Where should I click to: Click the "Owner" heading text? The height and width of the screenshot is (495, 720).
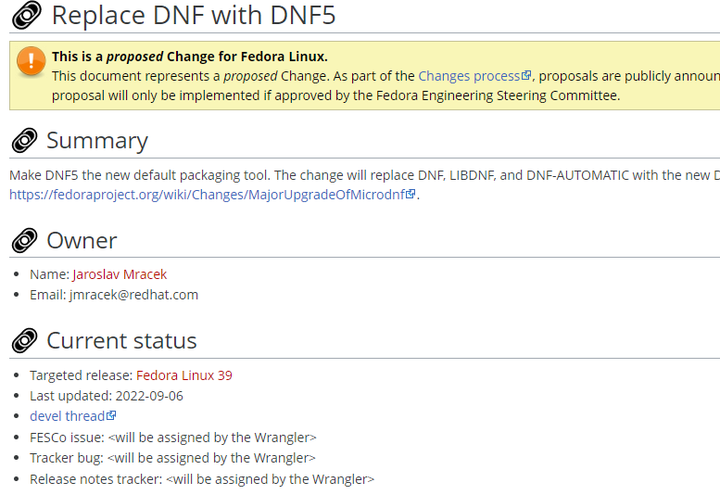(81, 241)
